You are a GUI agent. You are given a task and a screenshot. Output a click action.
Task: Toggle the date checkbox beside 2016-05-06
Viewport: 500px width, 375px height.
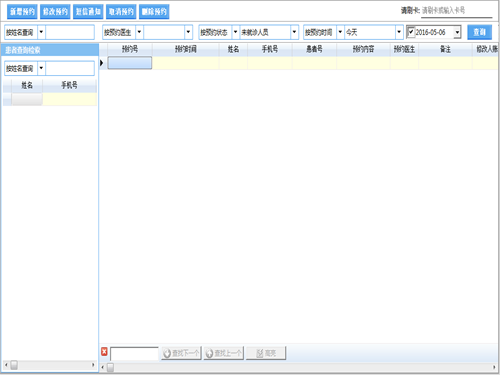click(x=411, y=32)
